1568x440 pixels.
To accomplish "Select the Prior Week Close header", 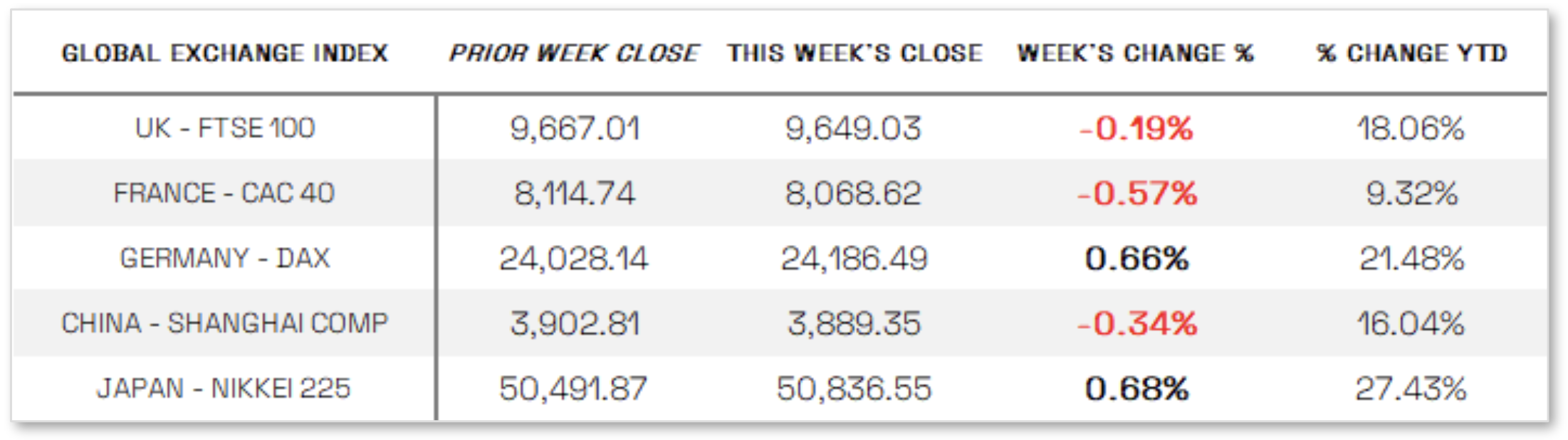I will 574,53.
